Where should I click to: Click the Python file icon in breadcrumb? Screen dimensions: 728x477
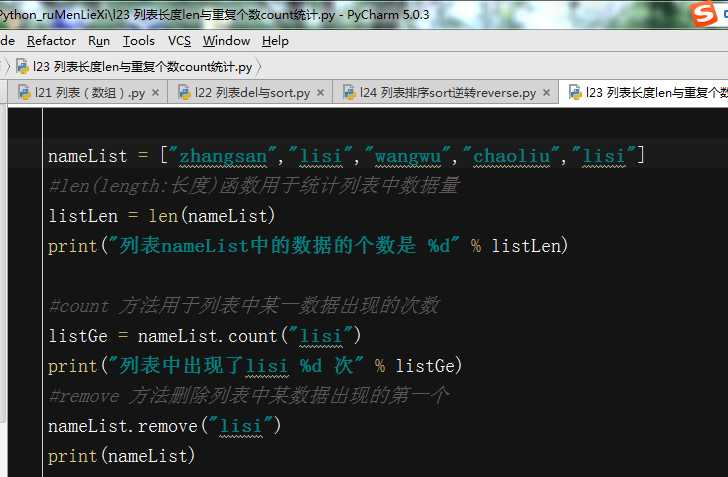[x=22, y=67]
